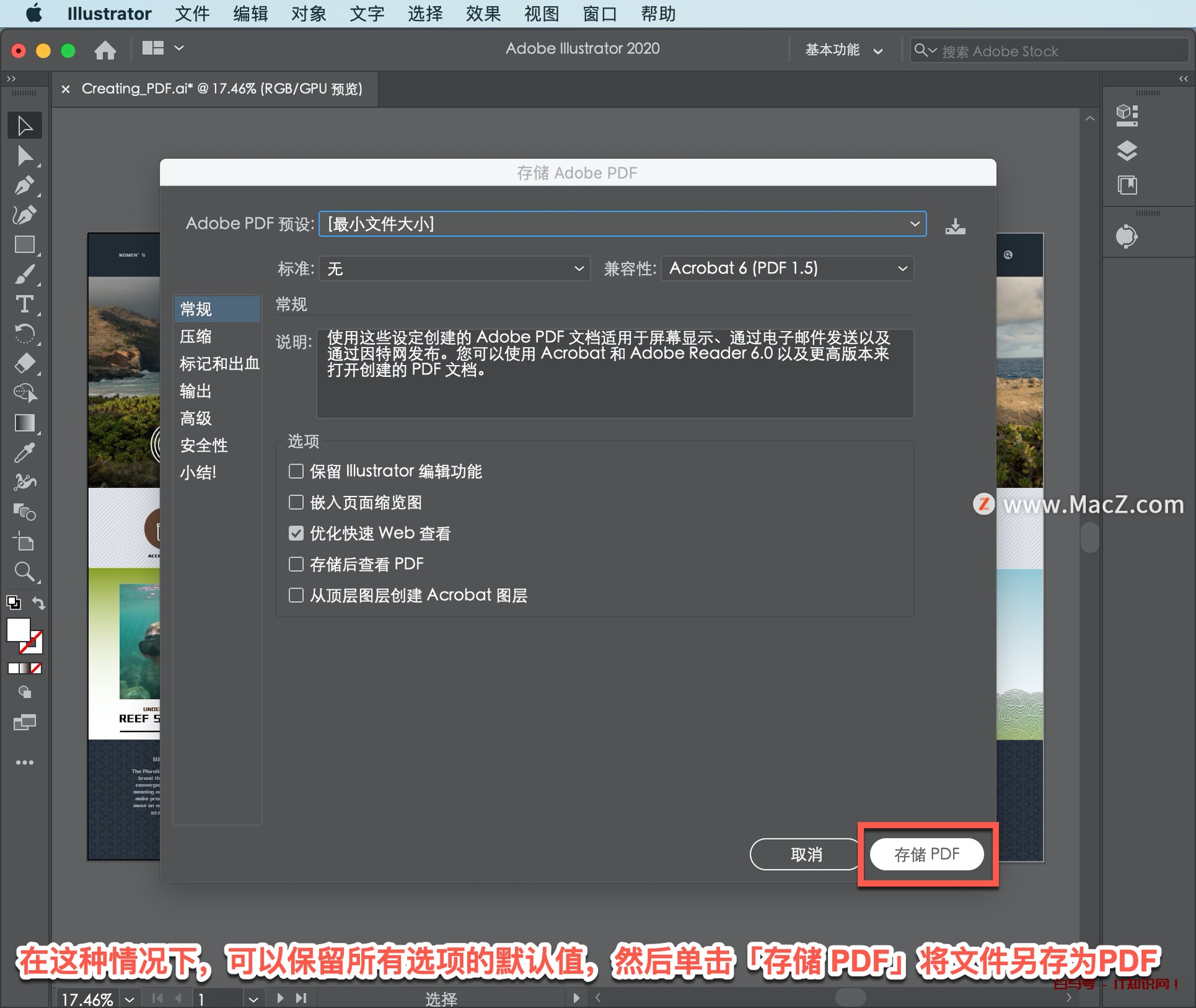This screenshot has width=1196, height=1008.
Task: Select 安全性 in the dialog sidebar
Action: tap(217, 445)
